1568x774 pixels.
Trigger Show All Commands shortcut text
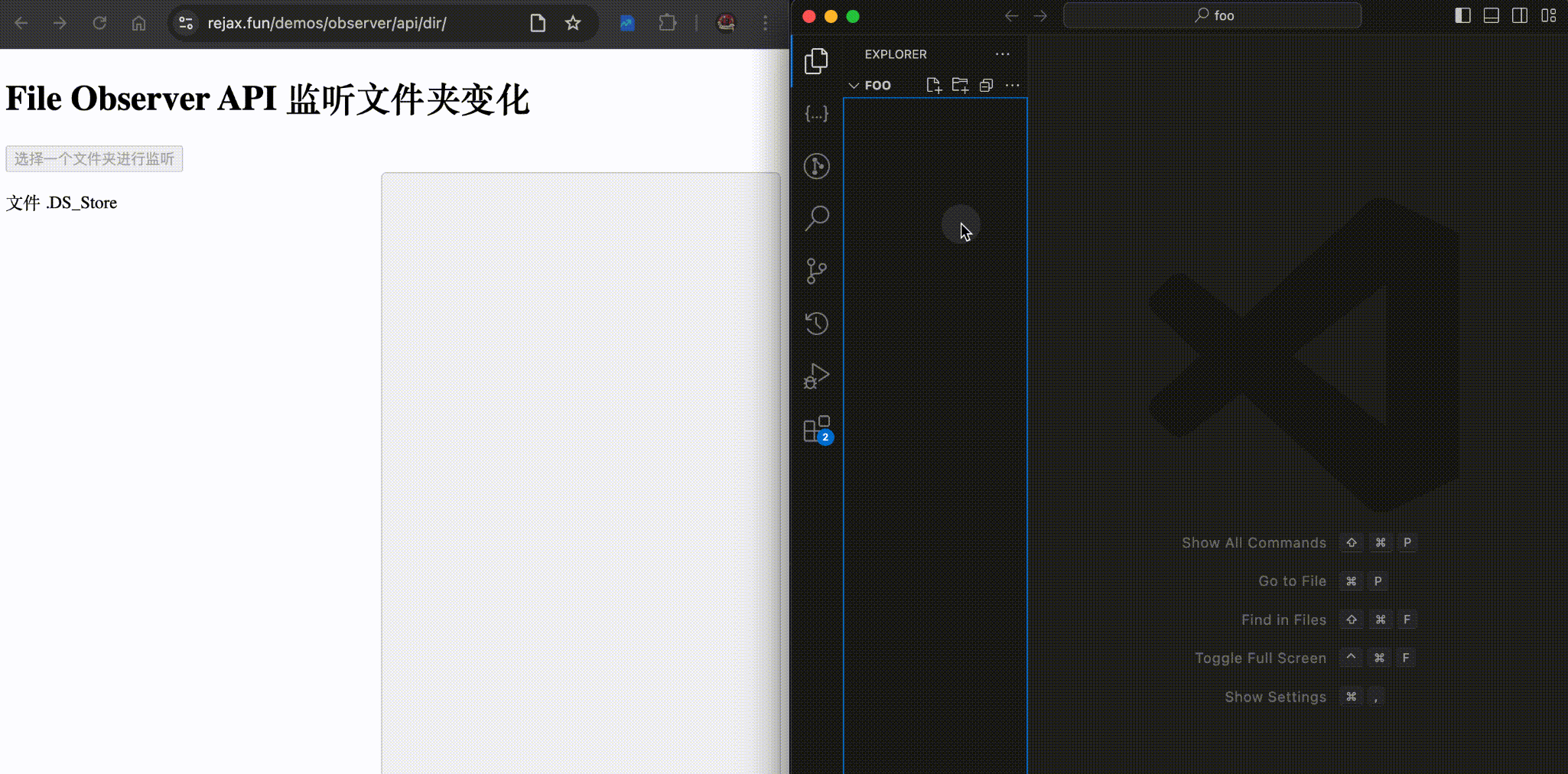[1254, 542]
